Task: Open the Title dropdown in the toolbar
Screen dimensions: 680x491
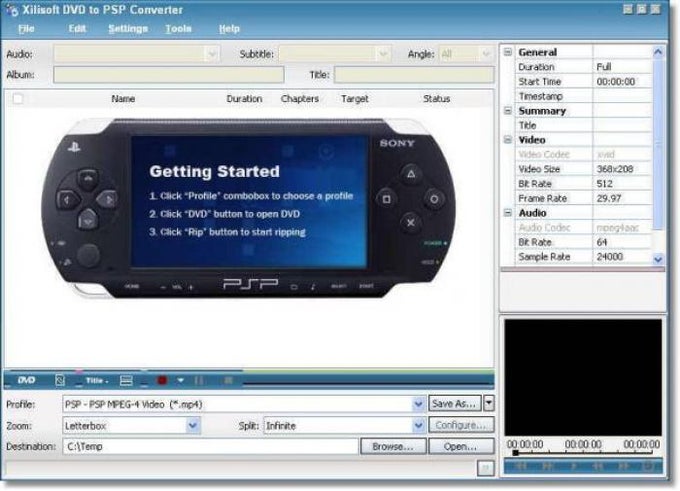Action: point(96,380)
